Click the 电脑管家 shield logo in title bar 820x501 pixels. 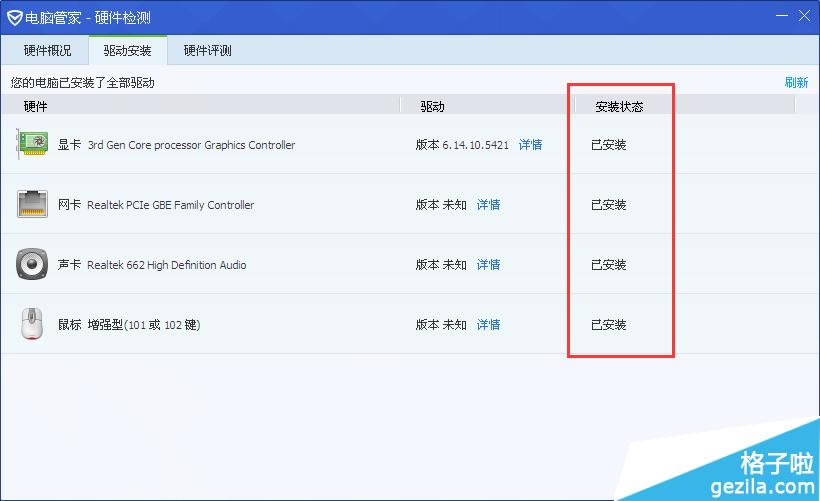point(14,18)
